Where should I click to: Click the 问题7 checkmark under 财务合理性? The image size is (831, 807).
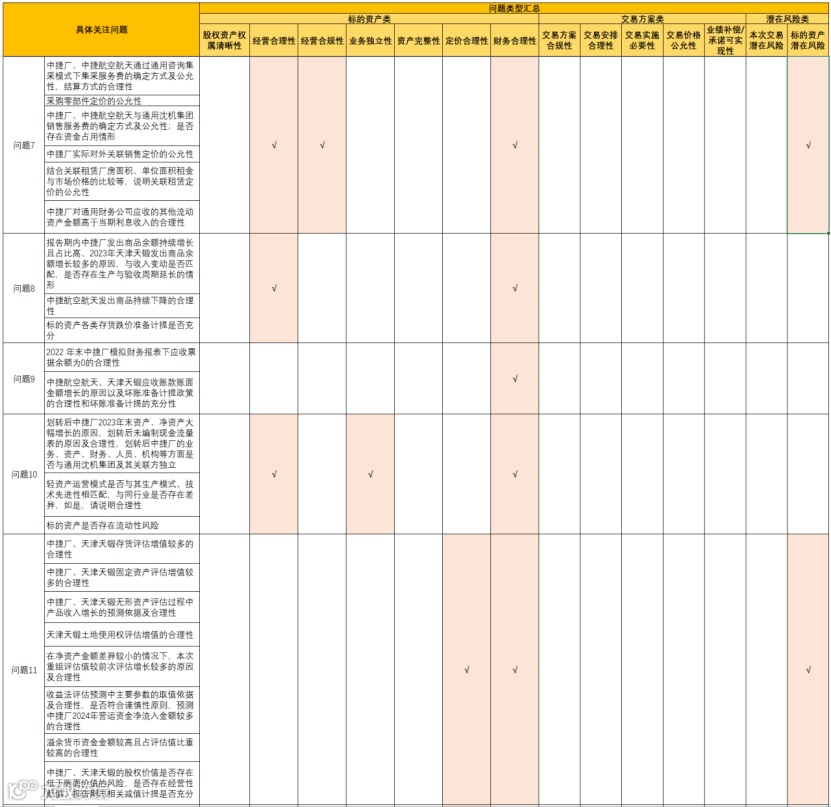pyautogui.click(x=515, y=145)
